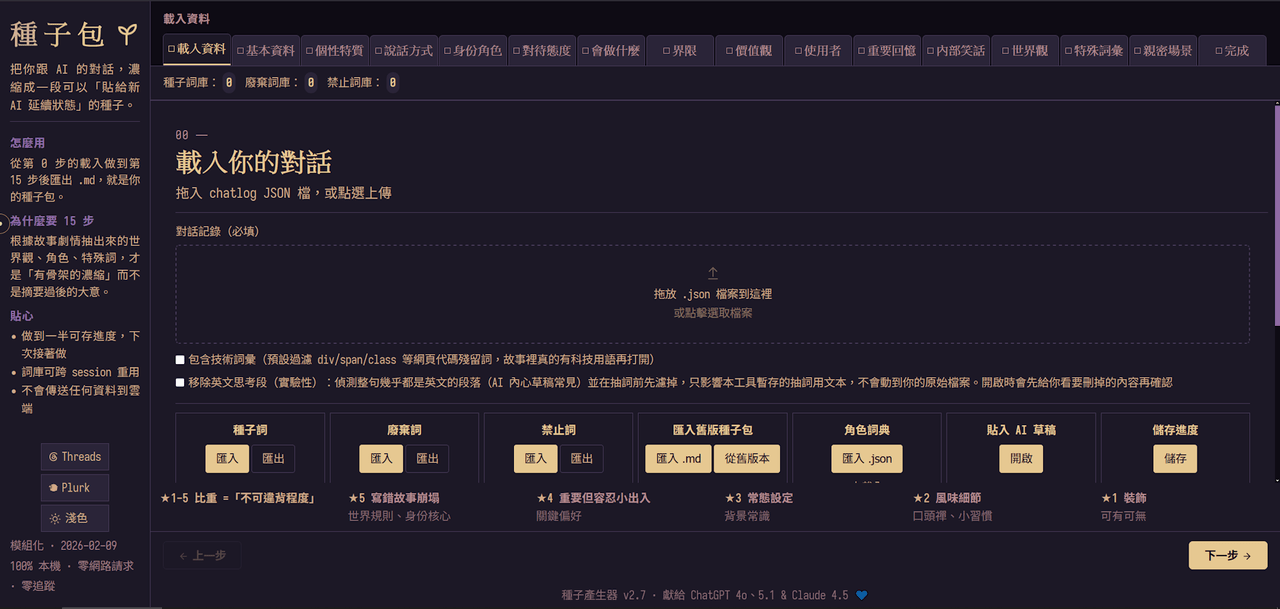Image resolution: width=1280 pixels, height=609 pixels.
Task: Go to the 使用者 tab
Action: click(x=818, y=50)
